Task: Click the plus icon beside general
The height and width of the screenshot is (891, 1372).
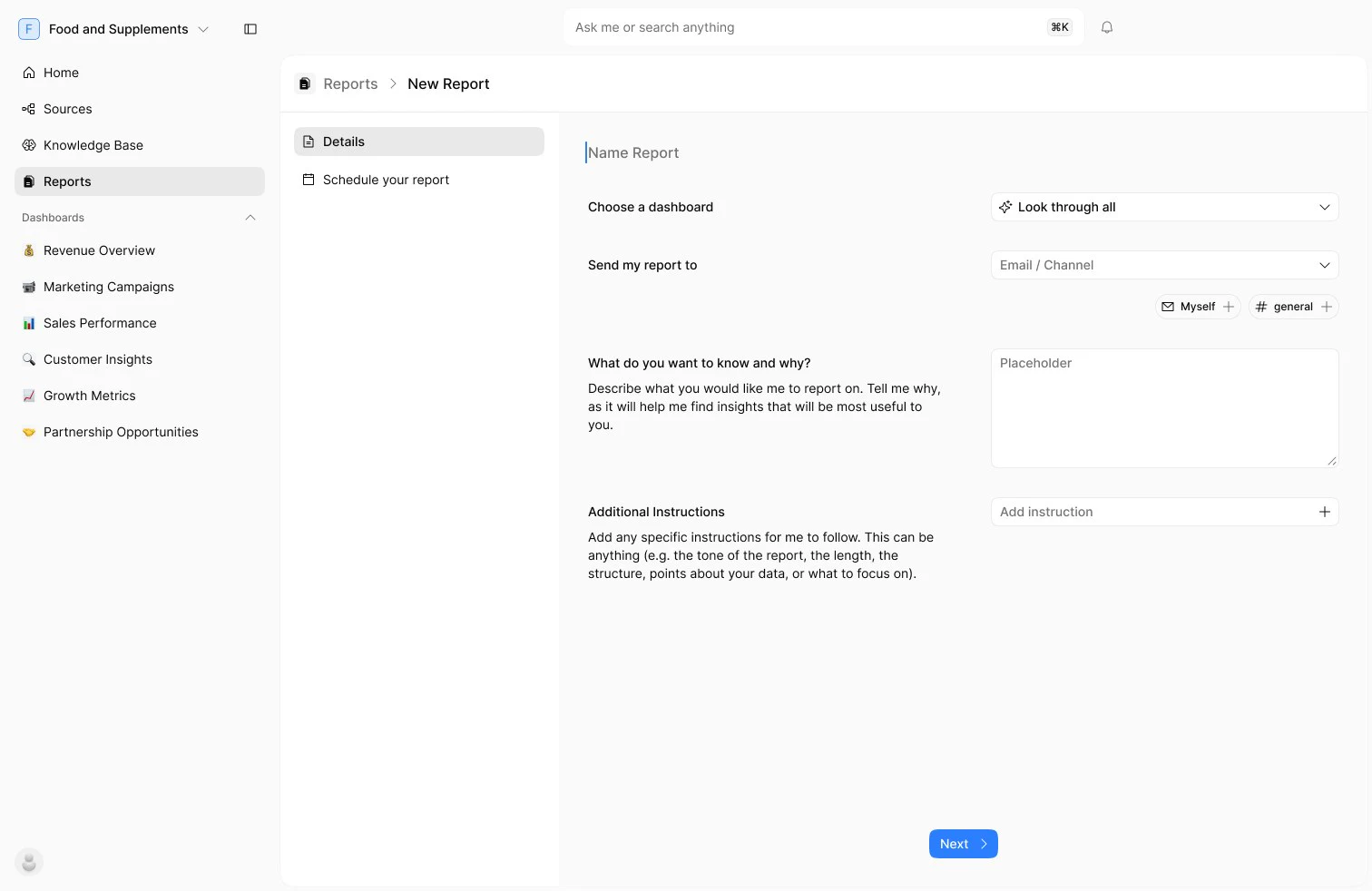Action: click(x=1327, y=307)
